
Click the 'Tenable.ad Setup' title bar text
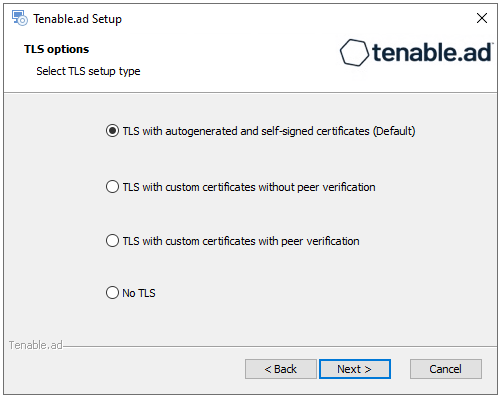tap(77, 19)
